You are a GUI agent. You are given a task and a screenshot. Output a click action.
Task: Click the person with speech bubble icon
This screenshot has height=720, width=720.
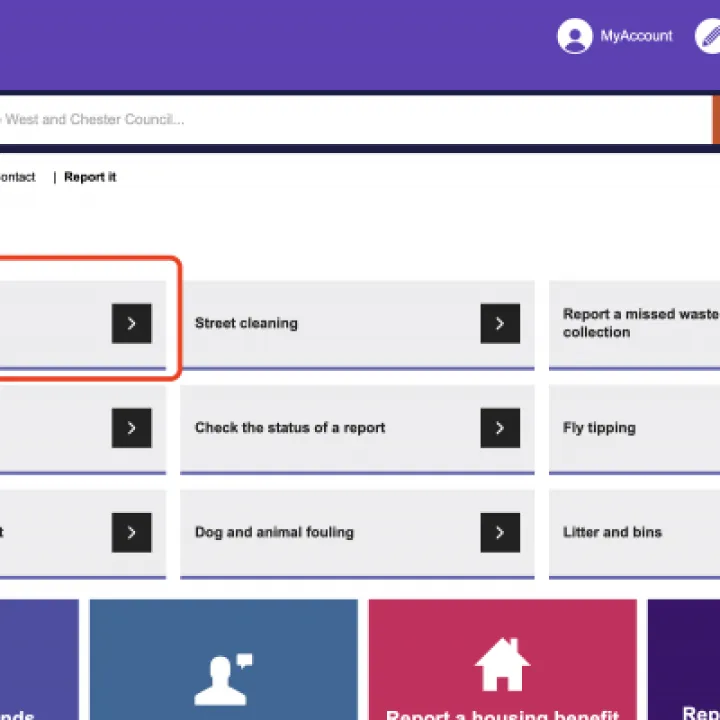(223, 679)
